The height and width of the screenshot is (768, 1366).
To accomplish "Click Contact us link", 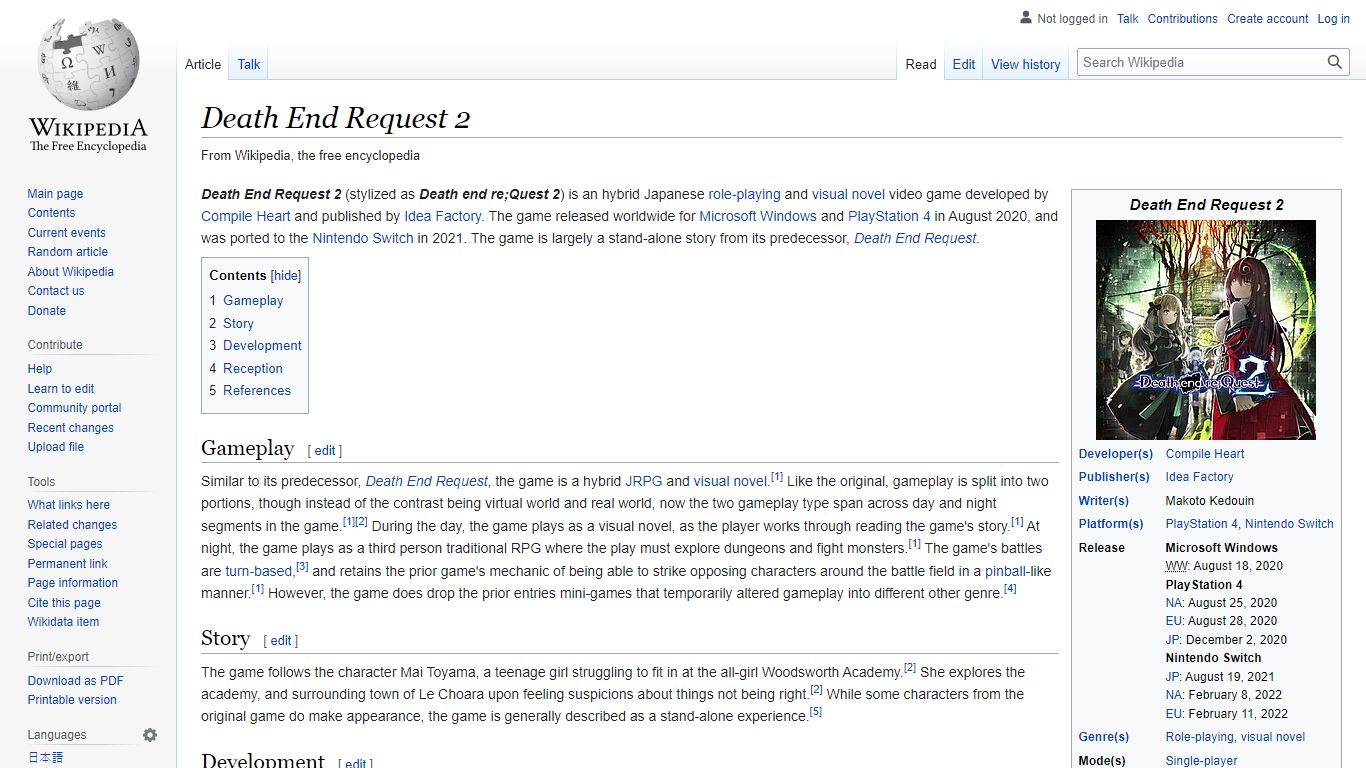I will pyautogui.click(x=56, y=291).
